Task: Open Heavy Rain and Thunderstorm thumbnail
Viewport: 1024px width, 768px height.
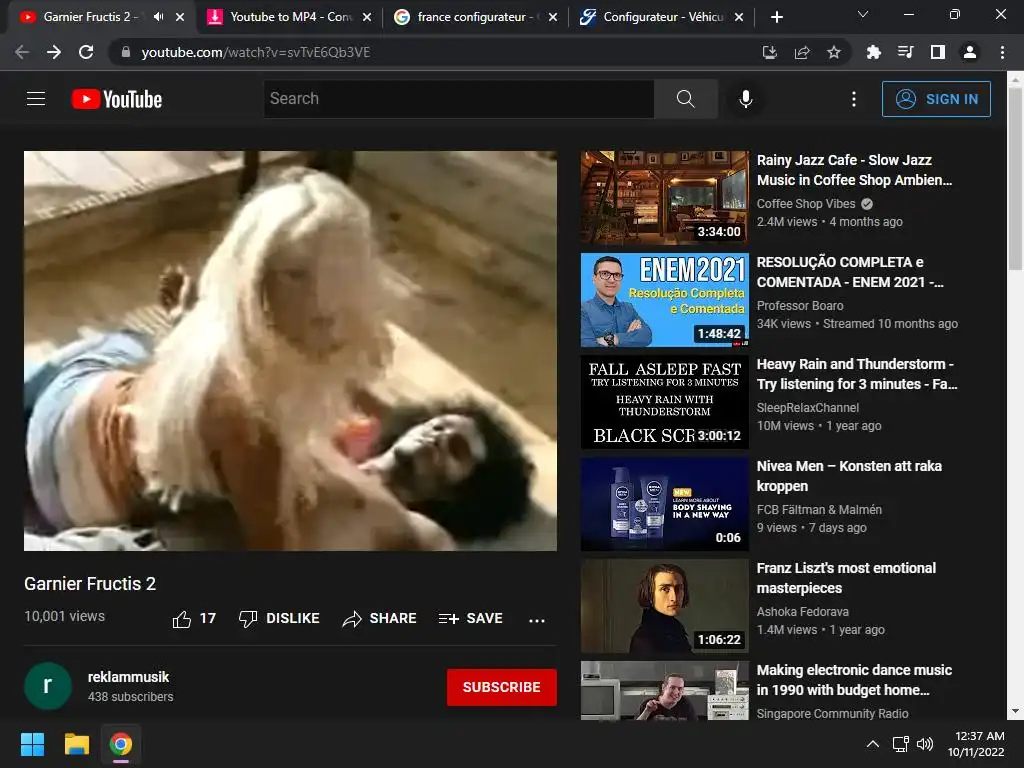Action: [664, 402]
